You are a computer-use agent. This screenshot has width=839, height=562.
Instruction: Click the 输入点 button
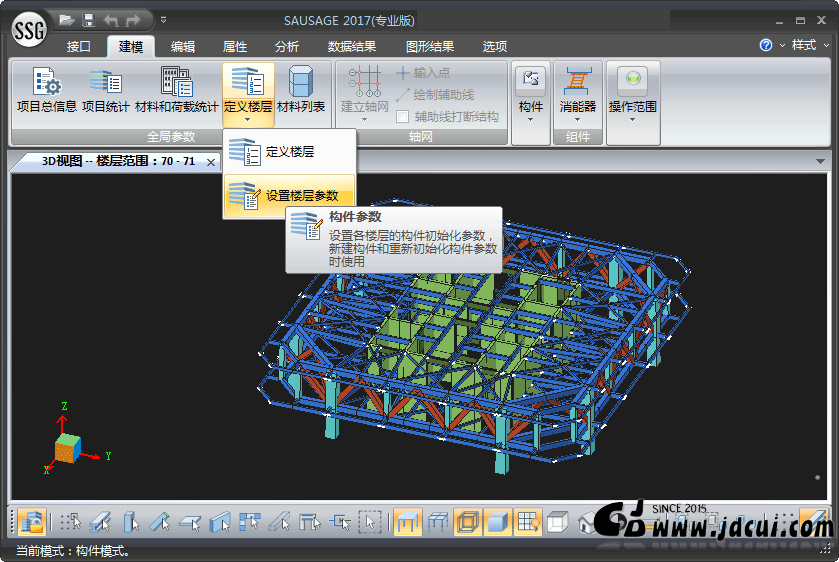coord(423,72)
